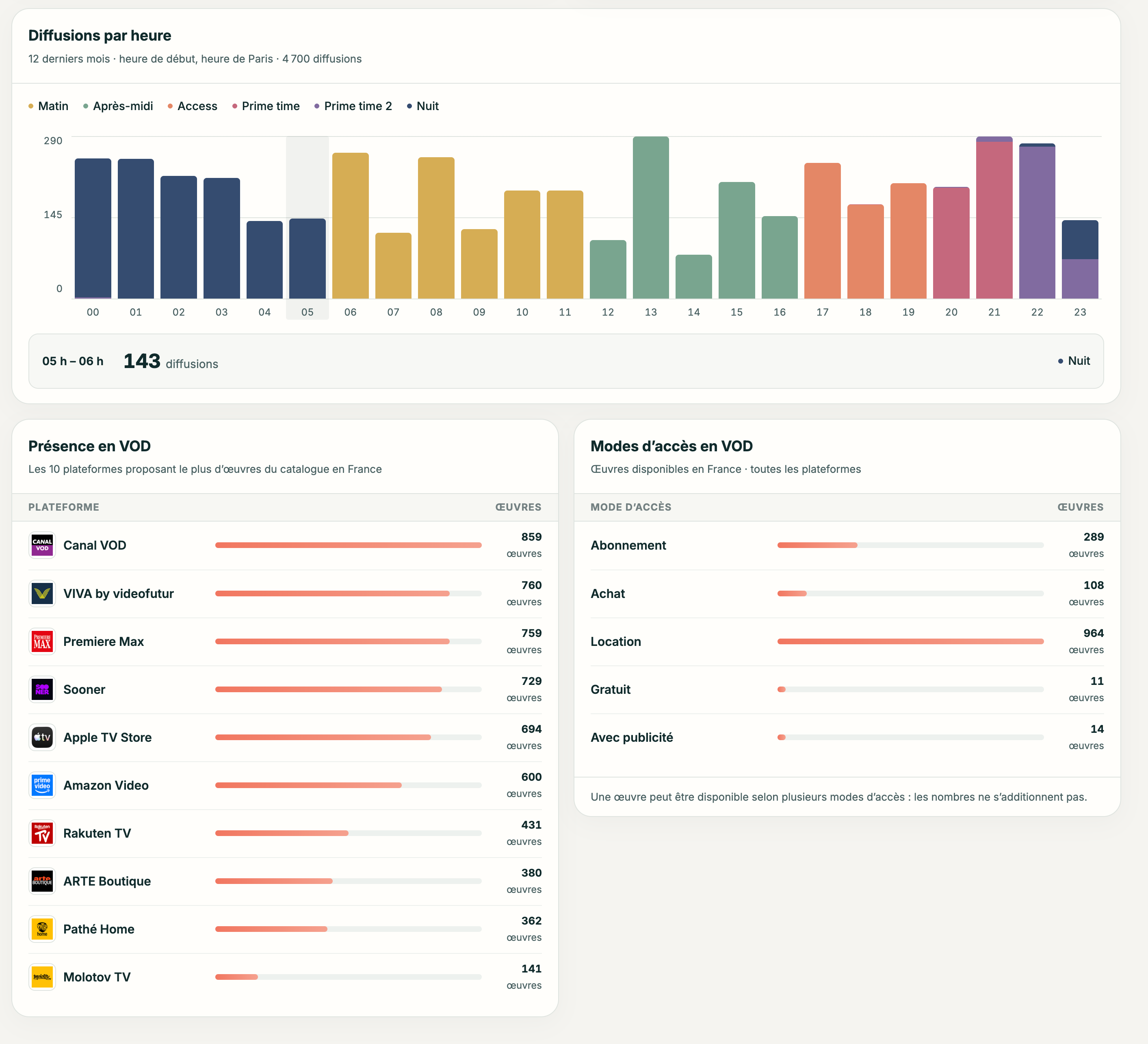This screenshot has width=1148, height=1044.
Task: Click the Location progress bar
Action: [910, 641]
